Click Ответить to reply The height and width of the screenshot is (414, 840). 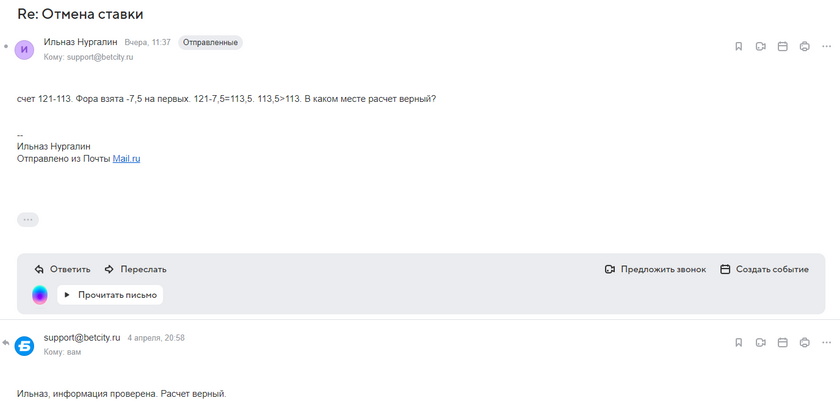click(x=62, y=269)
